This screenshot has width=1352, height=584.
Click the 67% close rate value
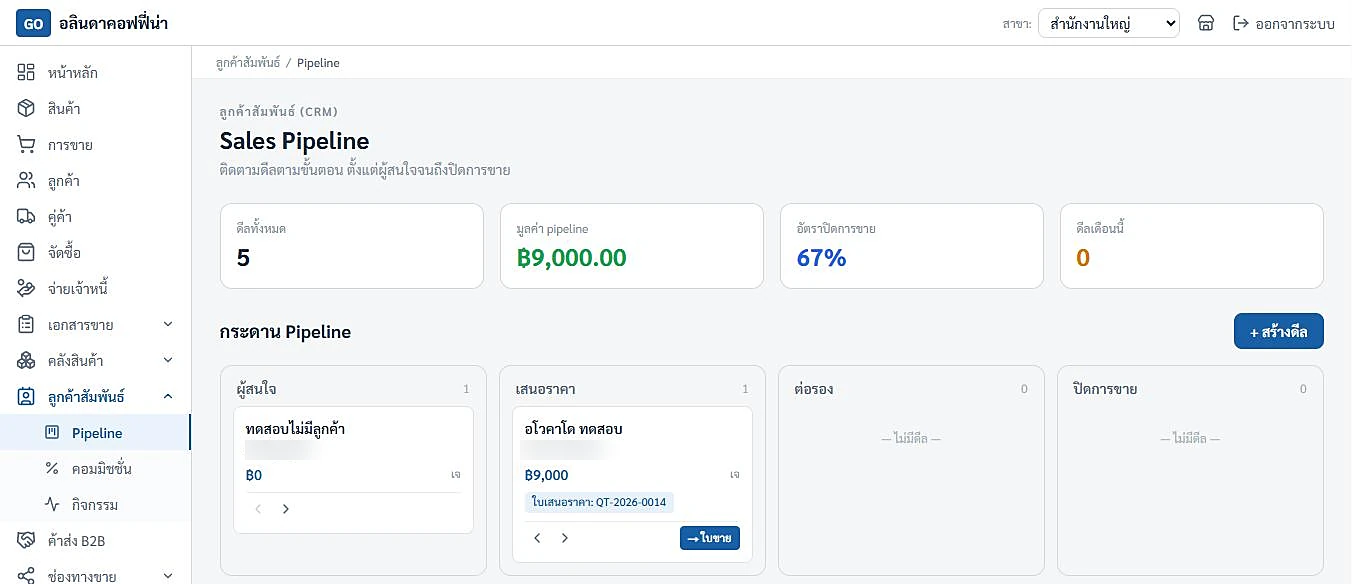point(822,258)
